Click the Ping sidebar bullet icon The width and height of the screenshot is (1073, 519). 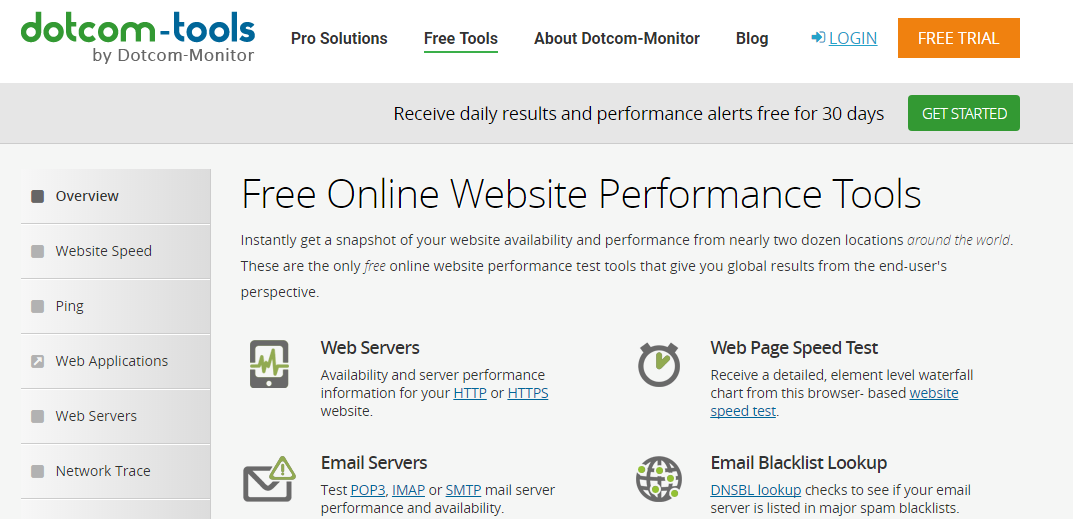[38, 306]
